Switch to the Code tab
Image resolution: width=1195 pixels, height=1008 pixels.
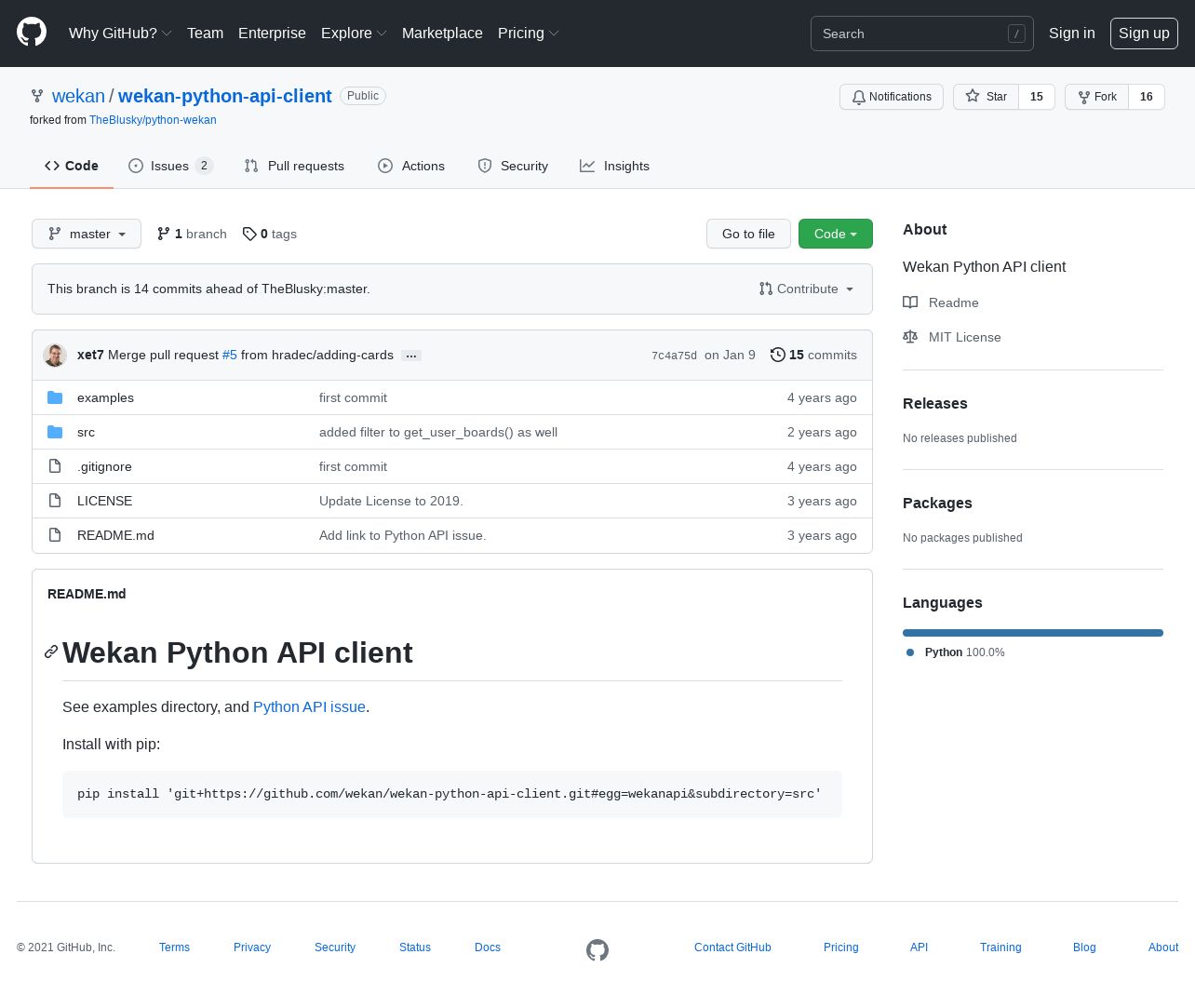click(x=72, y=166)
